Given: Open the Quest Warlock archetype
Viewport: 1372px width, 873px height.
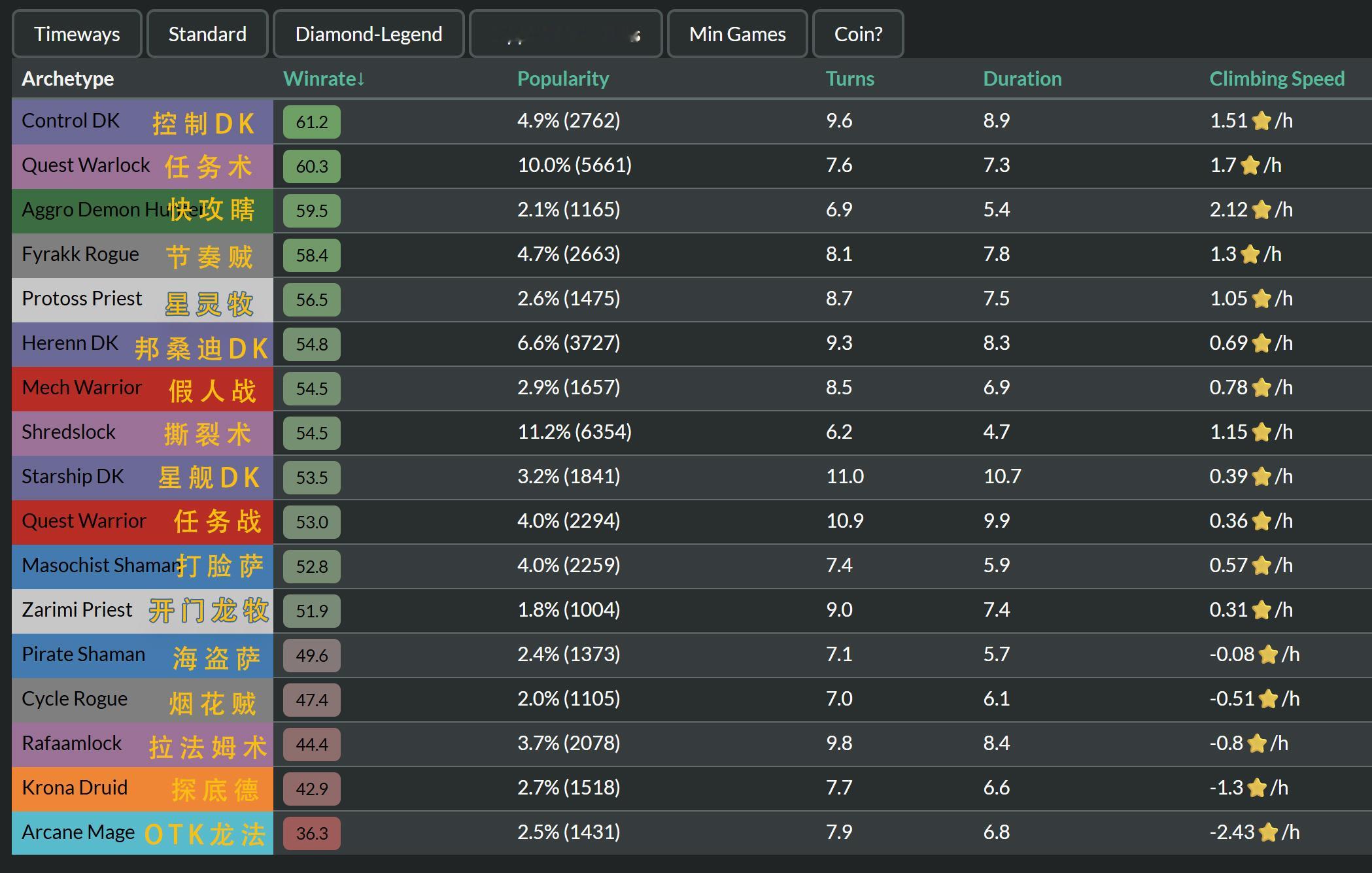Looking at the screenshot, I should (86, 165).
